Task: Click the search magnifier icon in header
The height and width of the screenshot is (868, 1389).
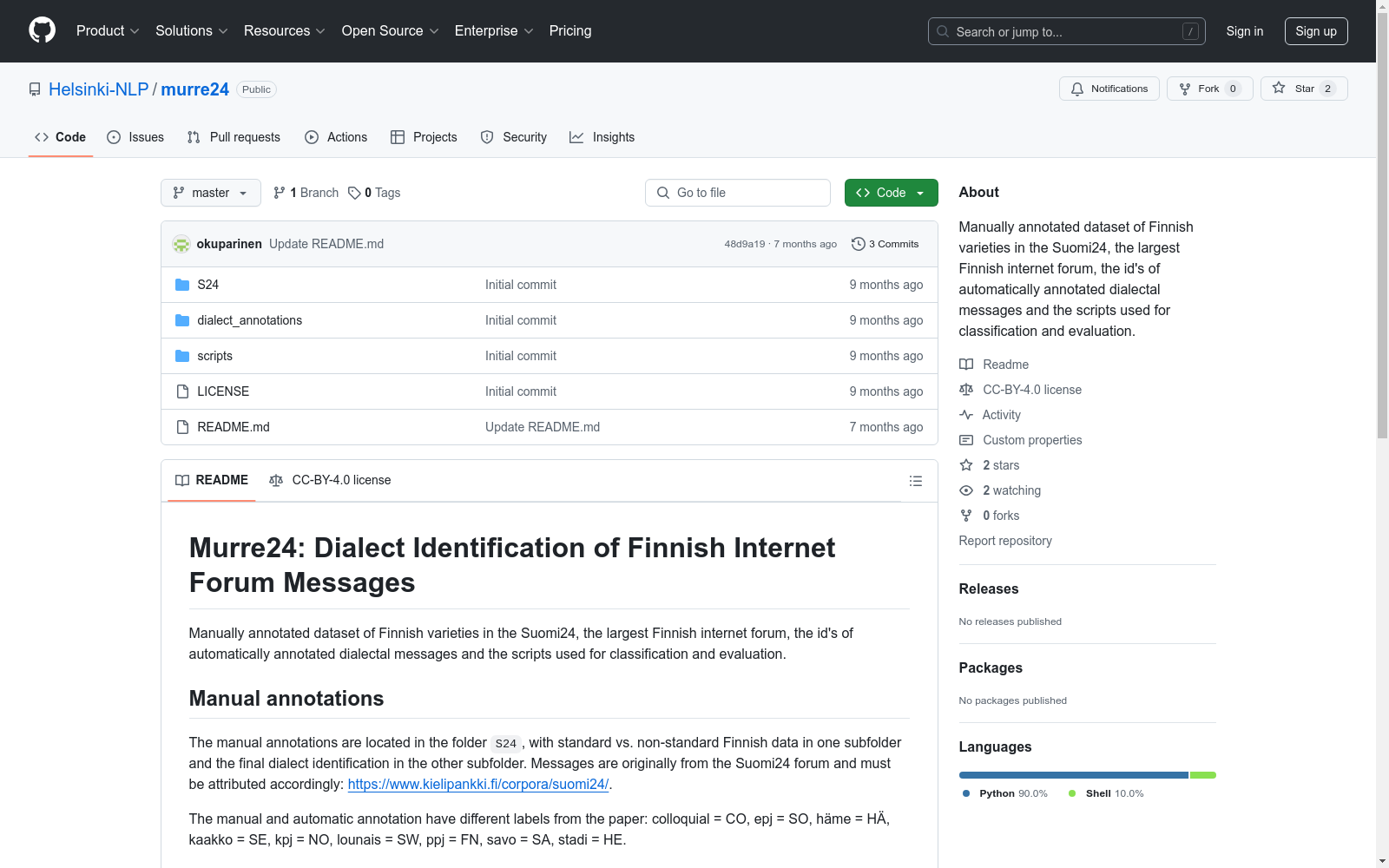Action: point(943,31)
